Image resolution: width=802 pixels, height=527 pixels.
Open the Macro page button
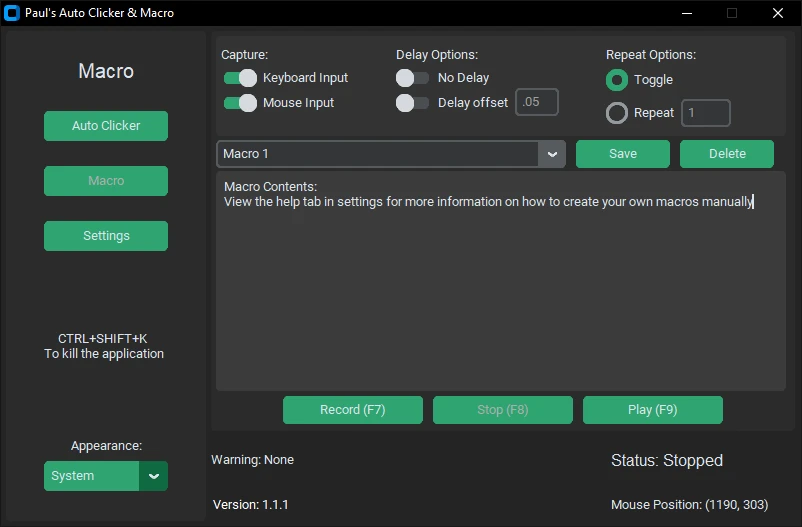(106, 181)
